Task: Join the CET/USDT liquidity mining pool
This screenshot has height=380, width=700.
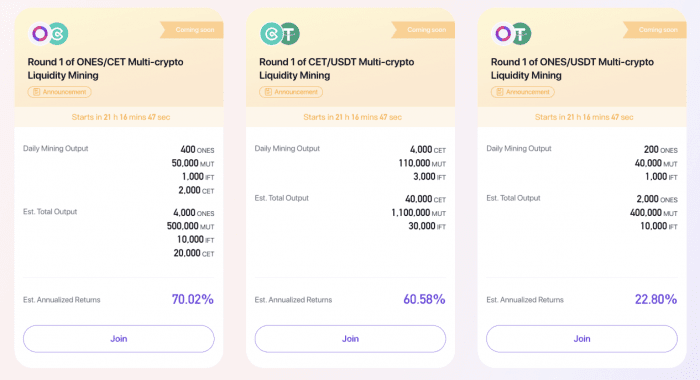Action: [350, 339]
